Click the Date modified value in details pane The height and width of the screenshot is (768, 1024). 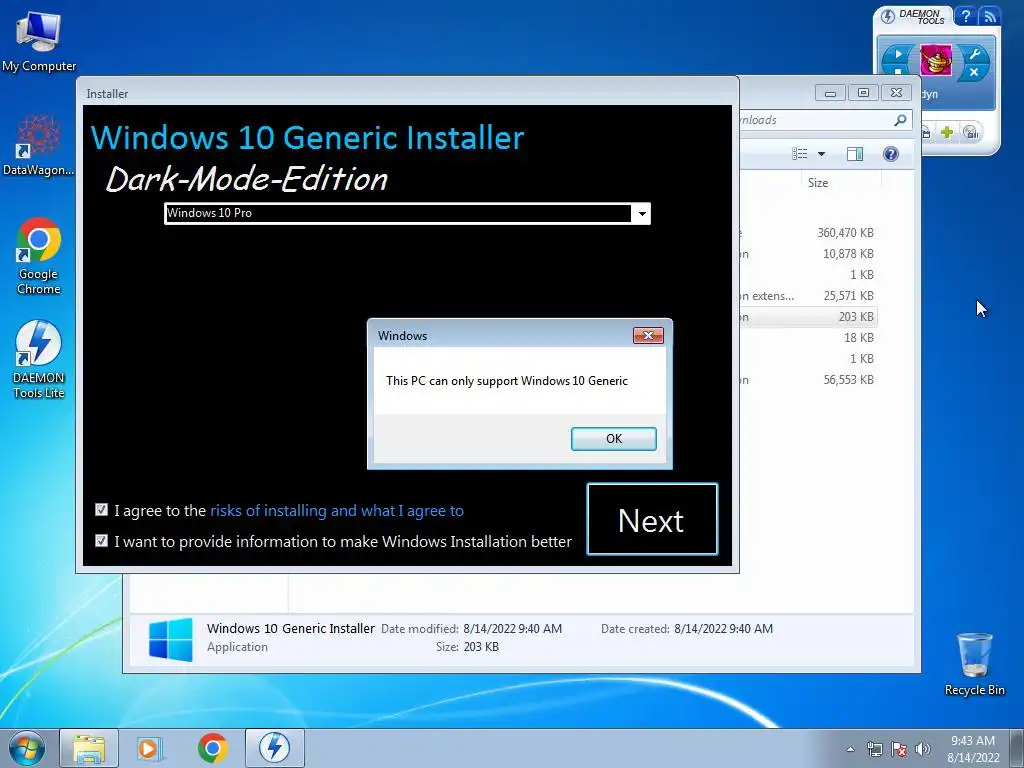(512, 628)
